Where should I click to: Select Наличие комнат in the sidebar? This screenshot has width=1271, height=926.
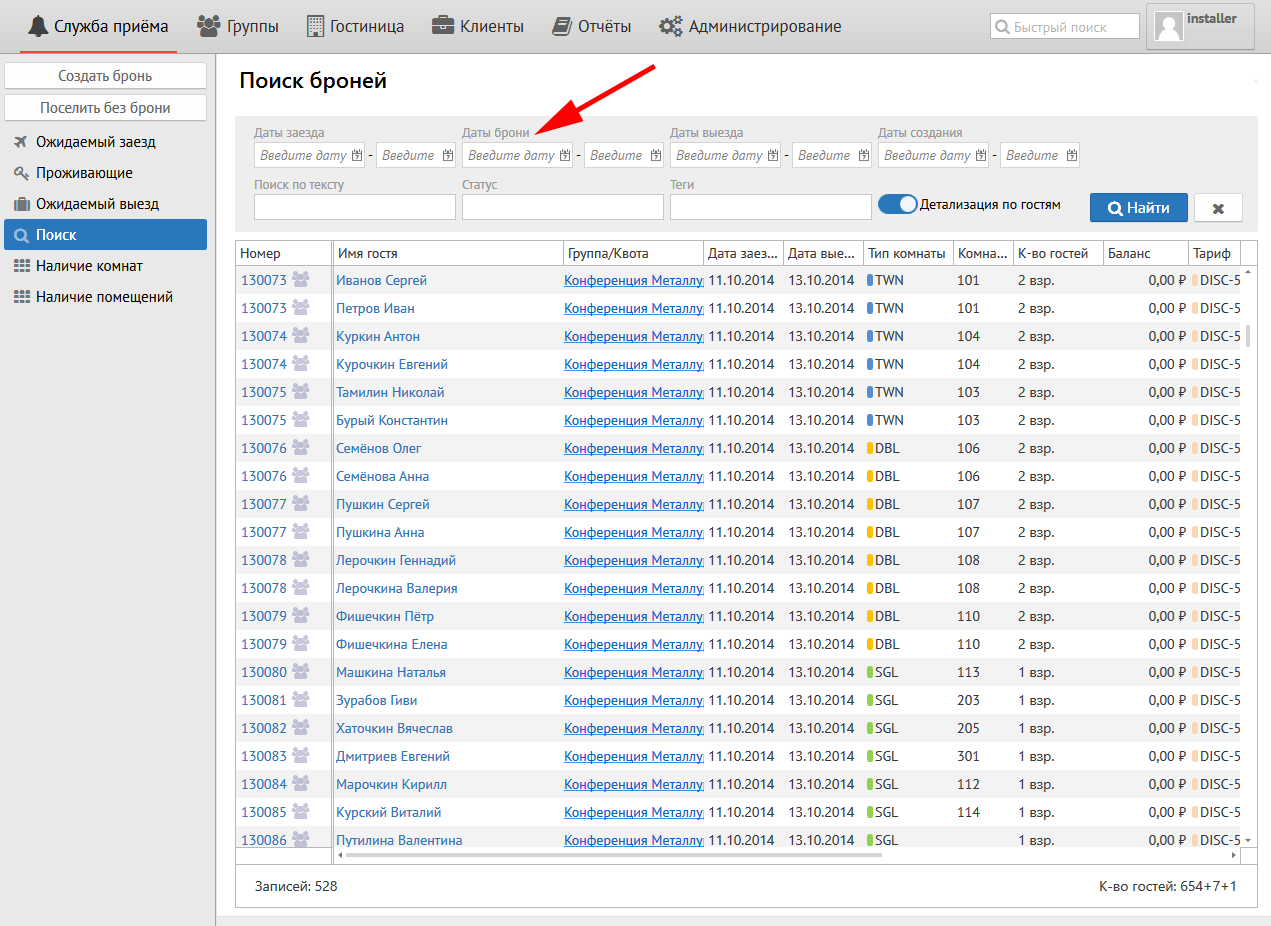[89, 266]
